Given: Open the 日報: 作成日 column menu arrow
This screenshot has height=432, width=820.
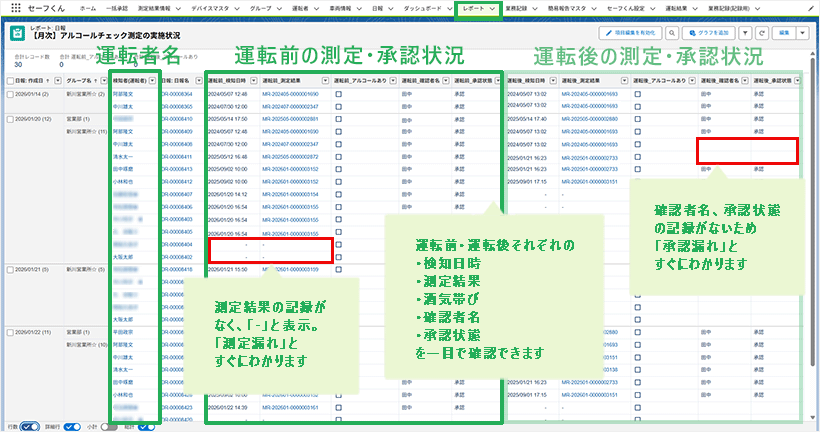Looking at the screenshot, I should click(58, 81).
